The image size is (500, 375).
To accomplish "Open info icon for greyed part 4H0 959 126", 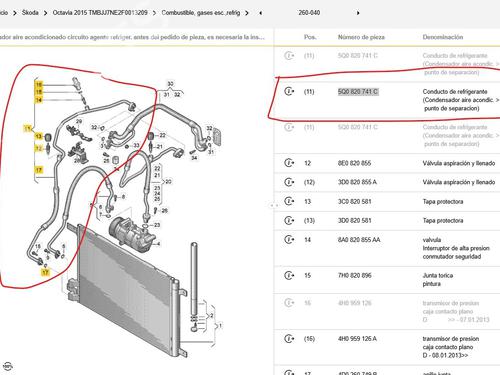I will pos(289,303).
